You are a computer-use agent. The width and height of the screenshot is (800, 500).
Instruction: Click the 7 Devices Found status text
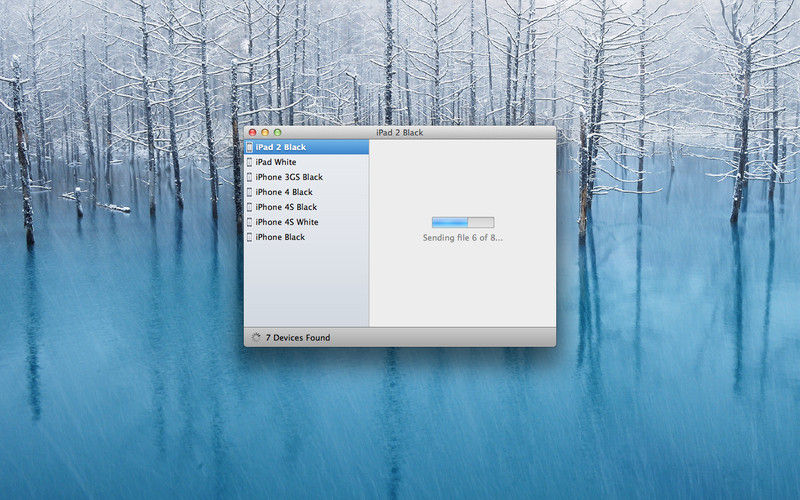(x=298, y=338)
